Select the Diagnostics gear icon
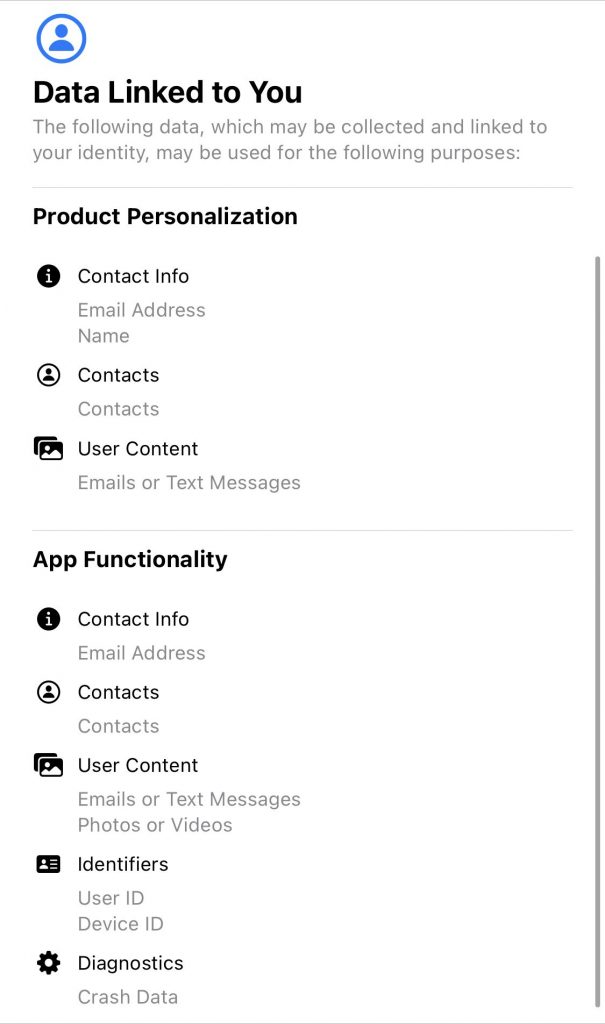Viewport: 605px width, 1024px height. (47, 963)
